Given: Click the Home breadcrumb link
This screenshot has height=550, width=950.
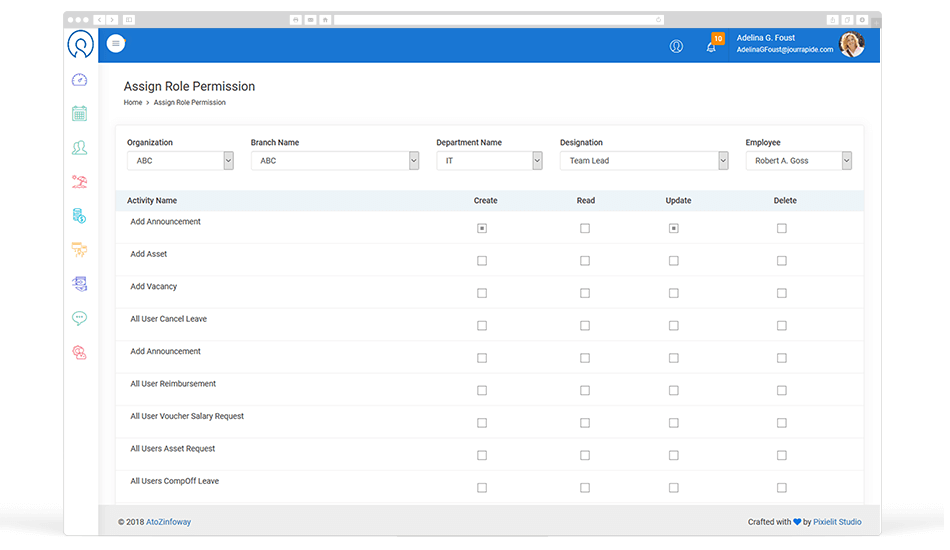Looking at the screenshot, I should tap(133, 102).
